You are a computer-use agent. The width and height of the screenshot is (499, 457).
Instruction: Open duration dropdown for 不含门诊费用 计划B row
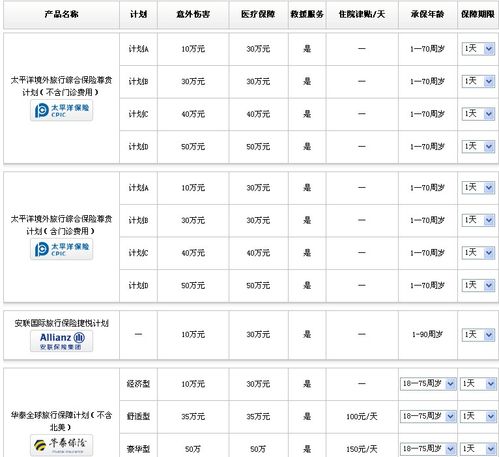click(478, 81)
